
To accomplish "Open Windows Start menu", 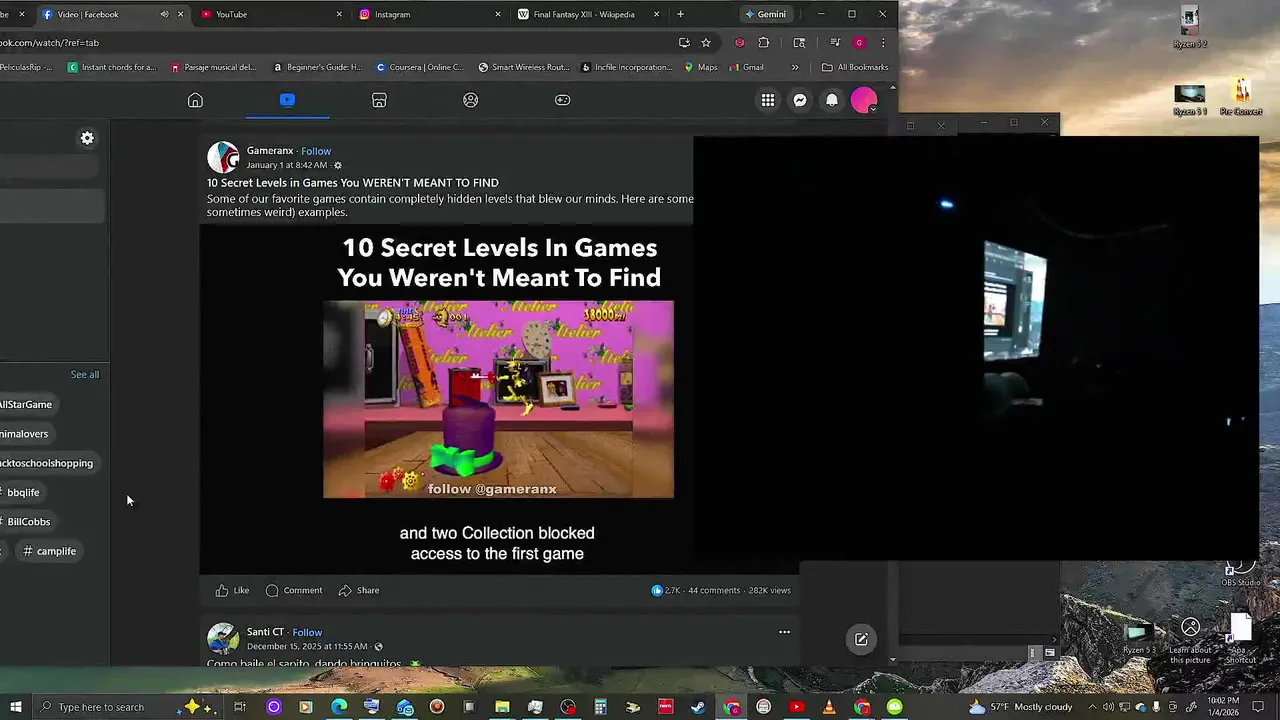I will click(x=15, y=707).
